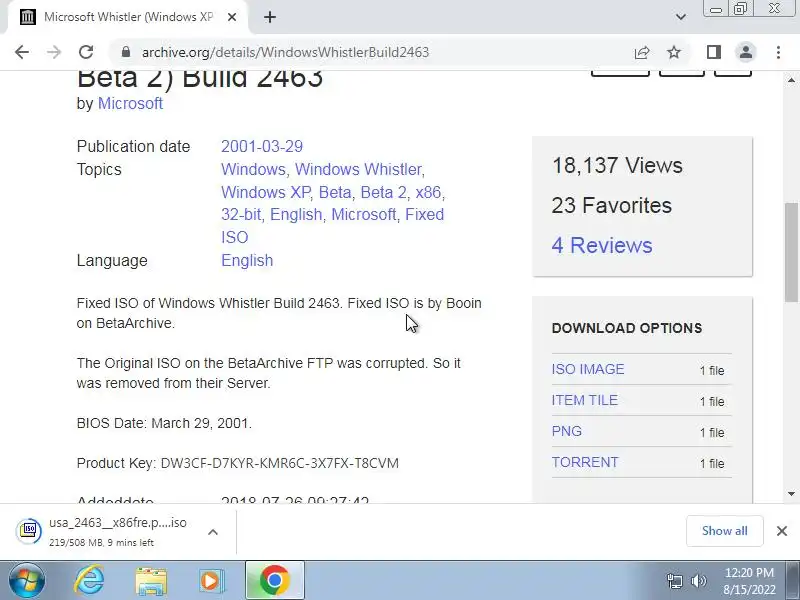The width and height of the screenshot is (800, 600).
Task: Open the 4 Reviews link
Action: coord(602,245)
